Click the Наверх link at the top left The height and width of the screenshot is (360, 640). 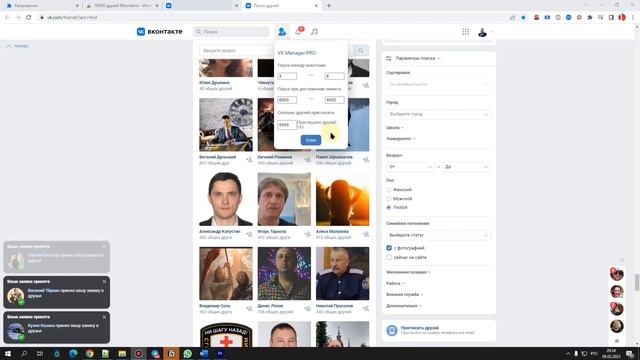tap(18, 46)
